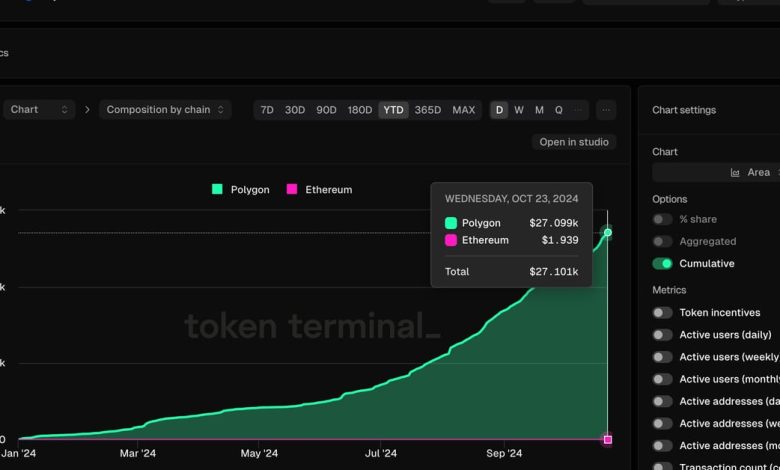Expand the Composition by chain dropdown
This screenshot has height=470, width=780.
[165, 110]
